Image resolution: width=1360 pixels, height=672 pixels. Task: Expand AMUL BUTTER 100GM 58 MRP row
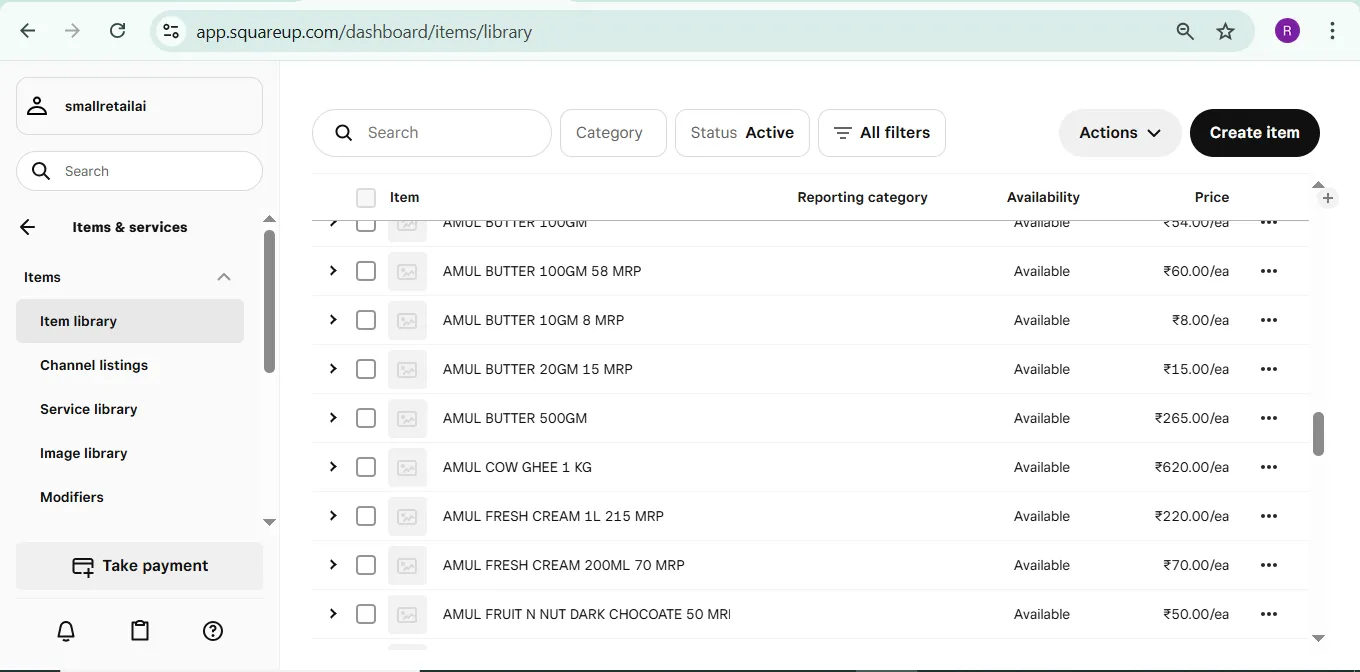pyautogui.click(x=333, y=271)
